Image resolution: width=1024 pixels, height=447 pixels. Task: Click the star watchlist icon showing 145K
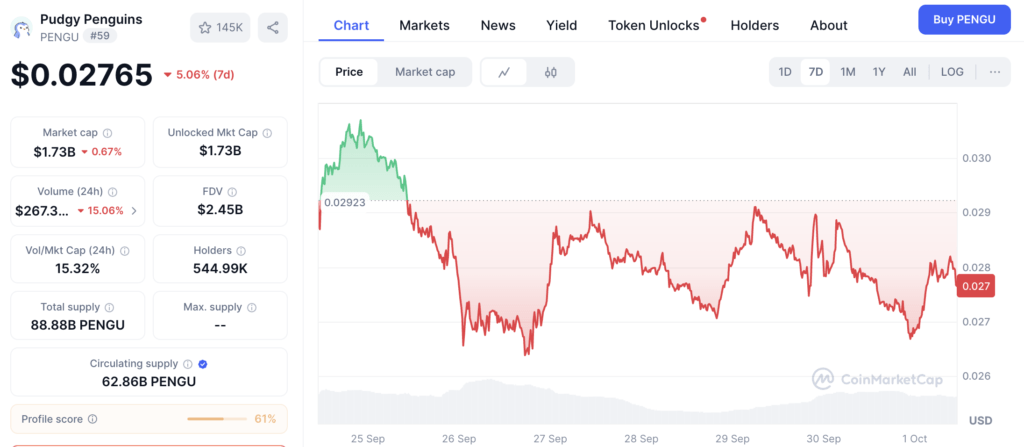(220, 27)
